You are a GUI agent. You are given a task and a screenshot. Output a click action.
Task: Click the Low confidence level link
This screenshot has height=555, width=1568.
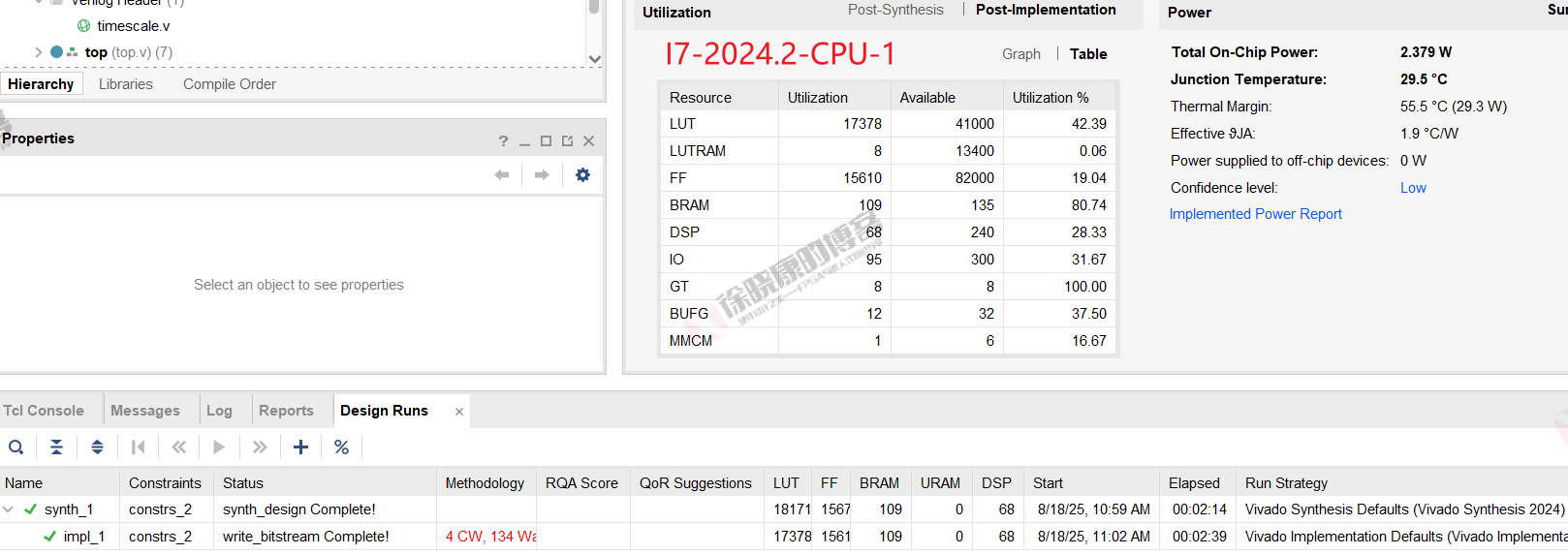[x=1413, y=188]
